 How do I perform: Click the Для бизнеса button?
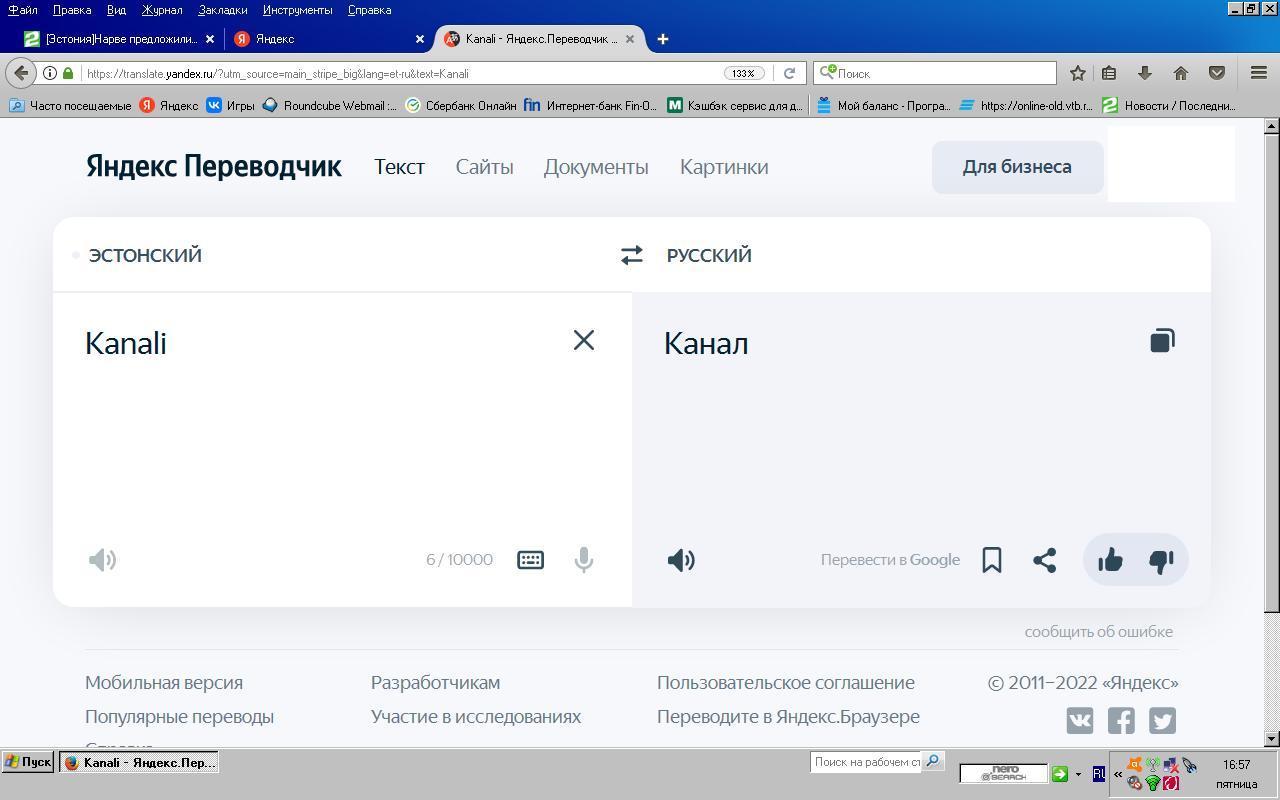click(x=1017, y=167)
